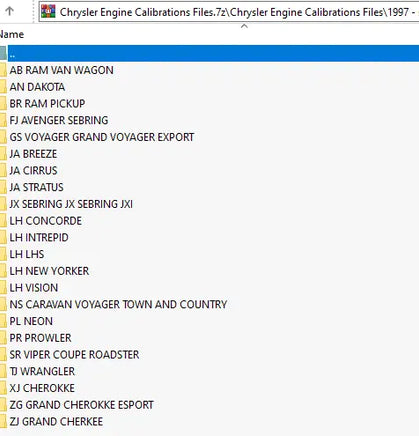This screenshot has width=419, height=436.
Task: Select the LH INTREPID folder
Action: tap(39, 237)
